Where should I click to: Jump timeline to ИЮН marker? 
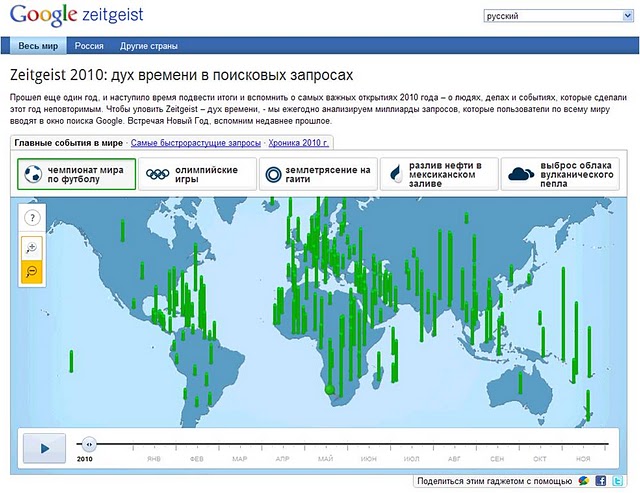click(x=369, y=459)
